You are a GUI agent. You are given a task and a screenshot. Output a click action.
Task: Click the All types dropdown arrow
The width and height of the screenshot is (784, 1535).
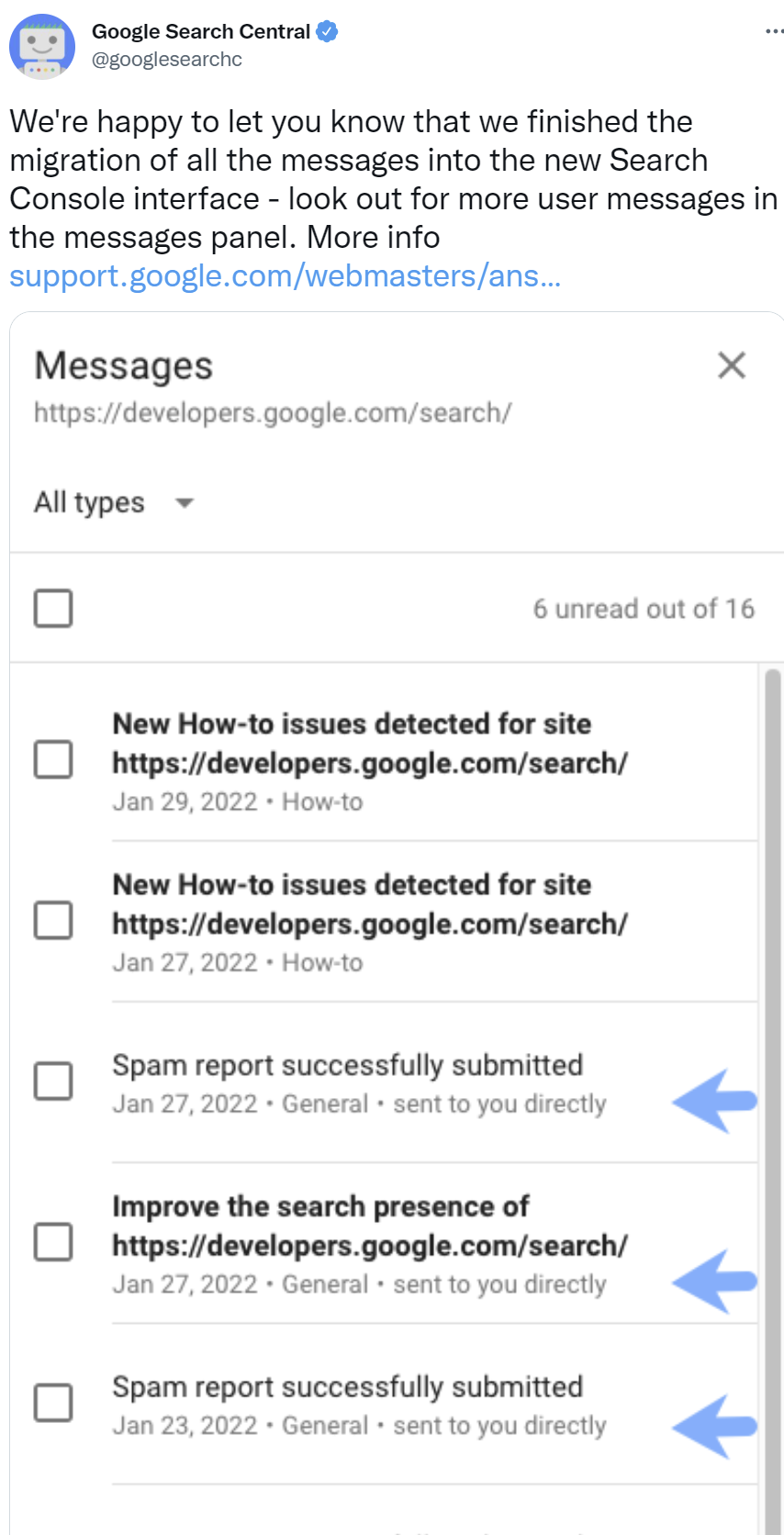click(x=183, y=504)
